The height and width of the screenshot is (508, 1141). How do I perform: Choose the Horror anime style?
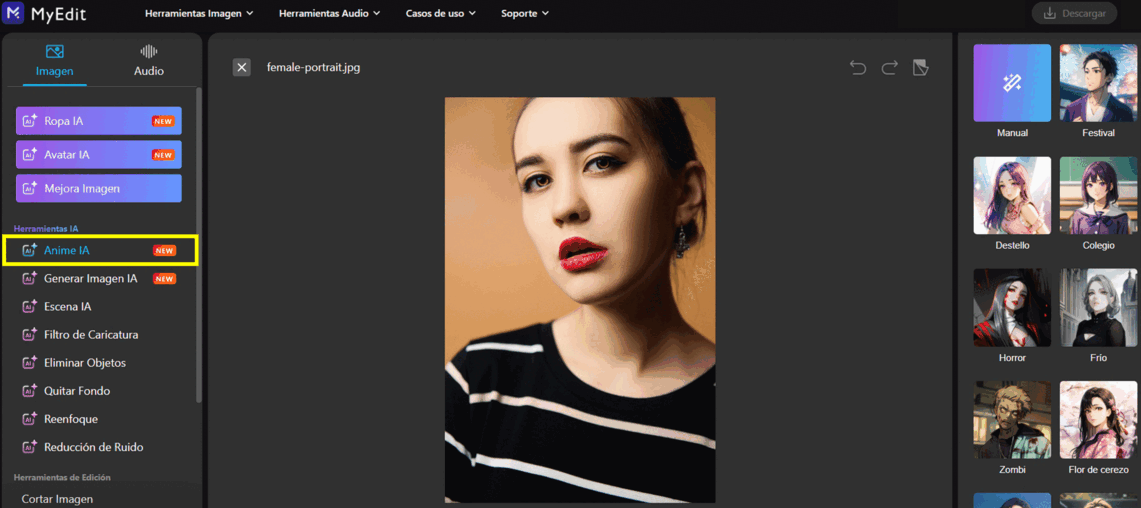[1012, 307]
